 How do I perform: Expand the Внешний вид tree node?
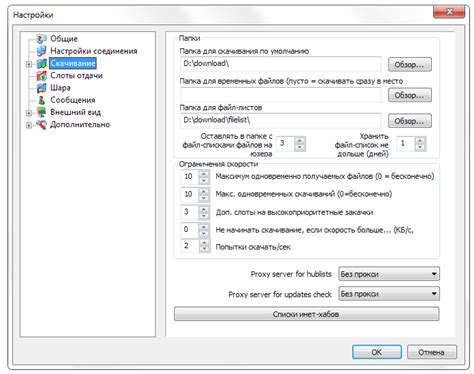[x=29, y=113]
